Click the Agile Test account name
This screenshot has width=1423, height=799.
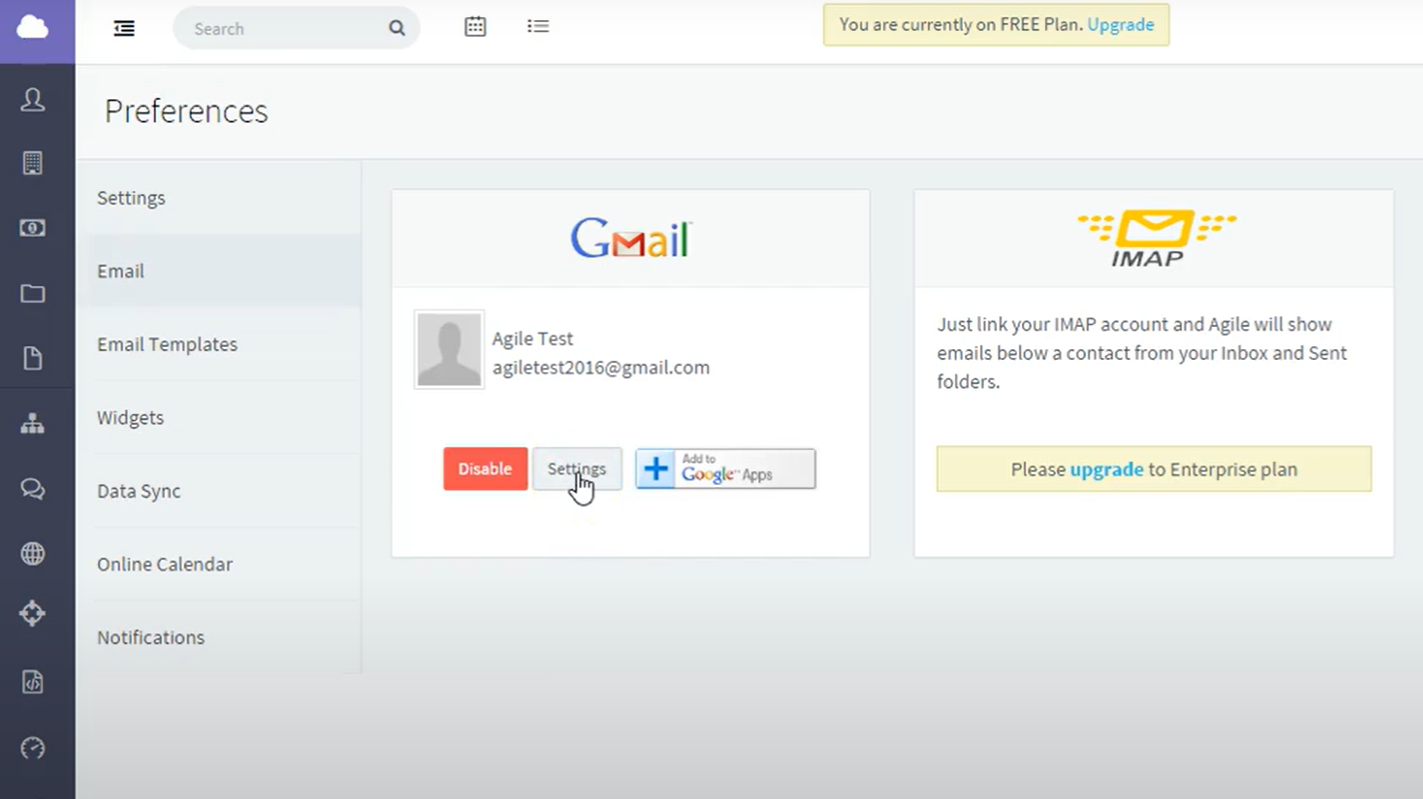[x=533, y=338]
